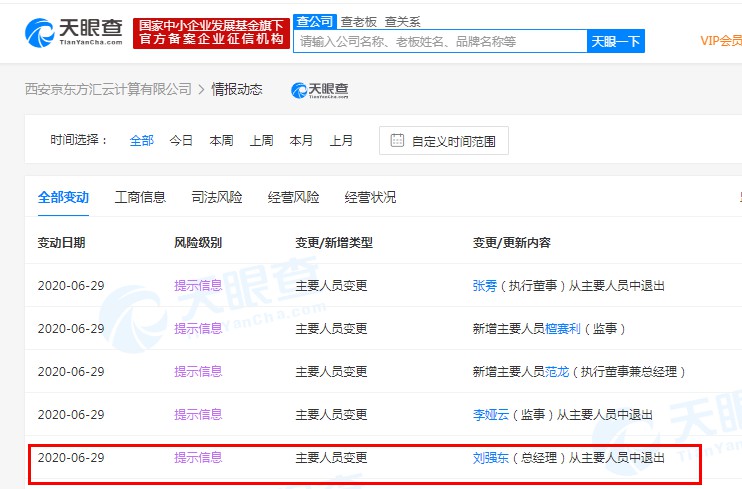The height and width of the screenshot is (489, 742).
Task: Open the VIP会员 link
Action: coord(721,41)
